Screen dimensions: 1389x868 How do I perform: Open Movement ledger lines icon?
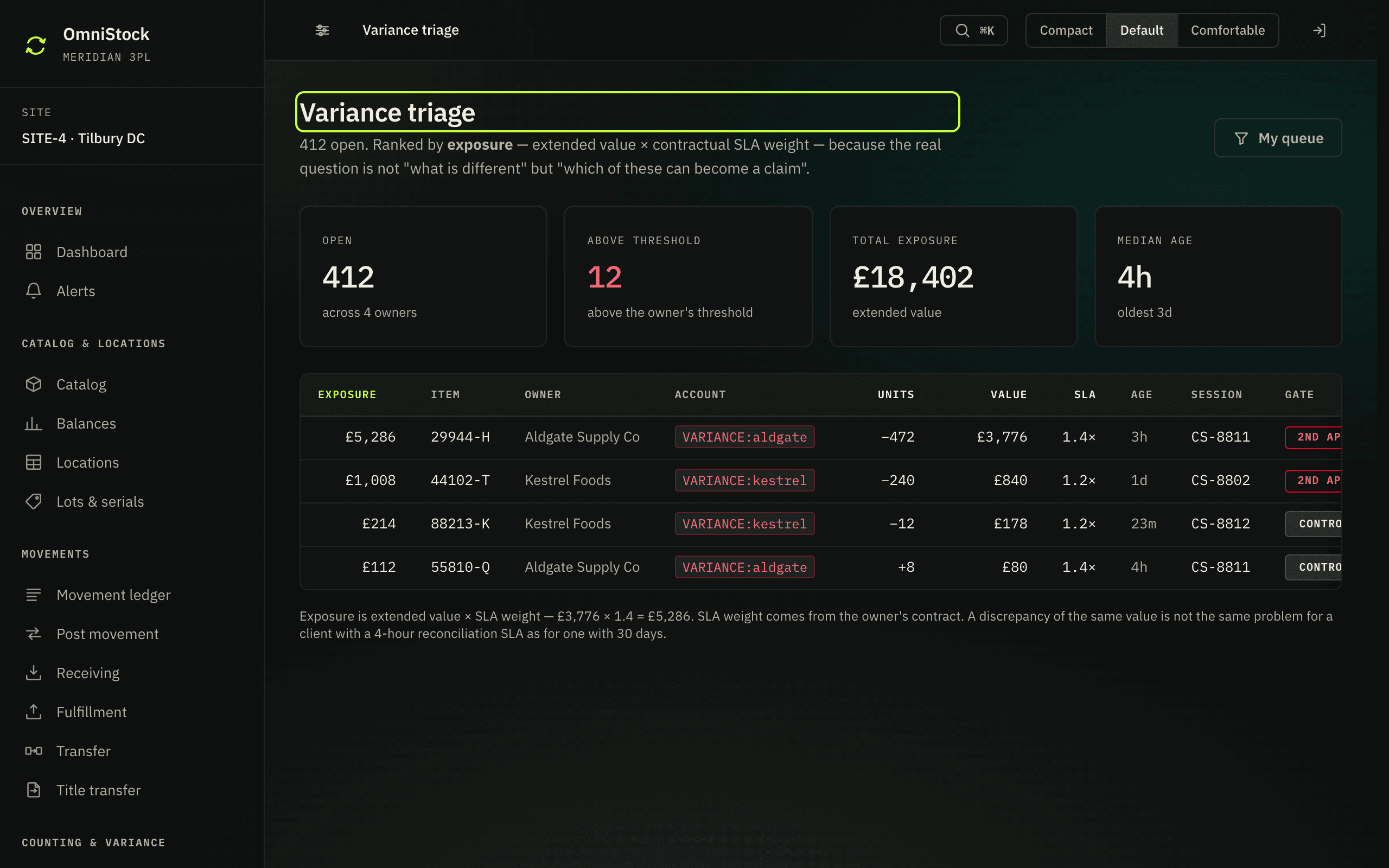(34, 595)
